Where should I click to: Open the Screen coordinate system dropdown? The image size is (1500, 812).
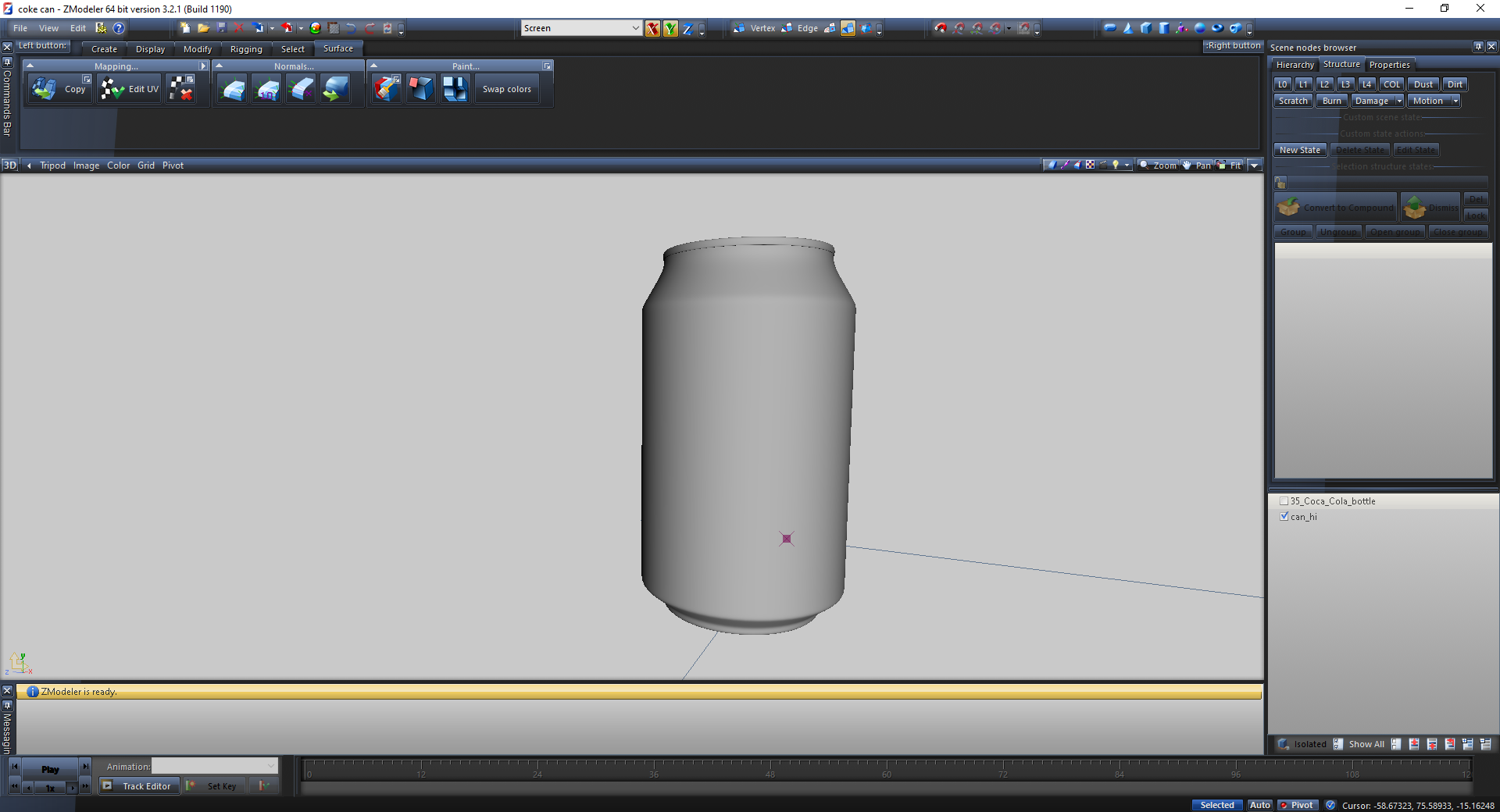635,28
